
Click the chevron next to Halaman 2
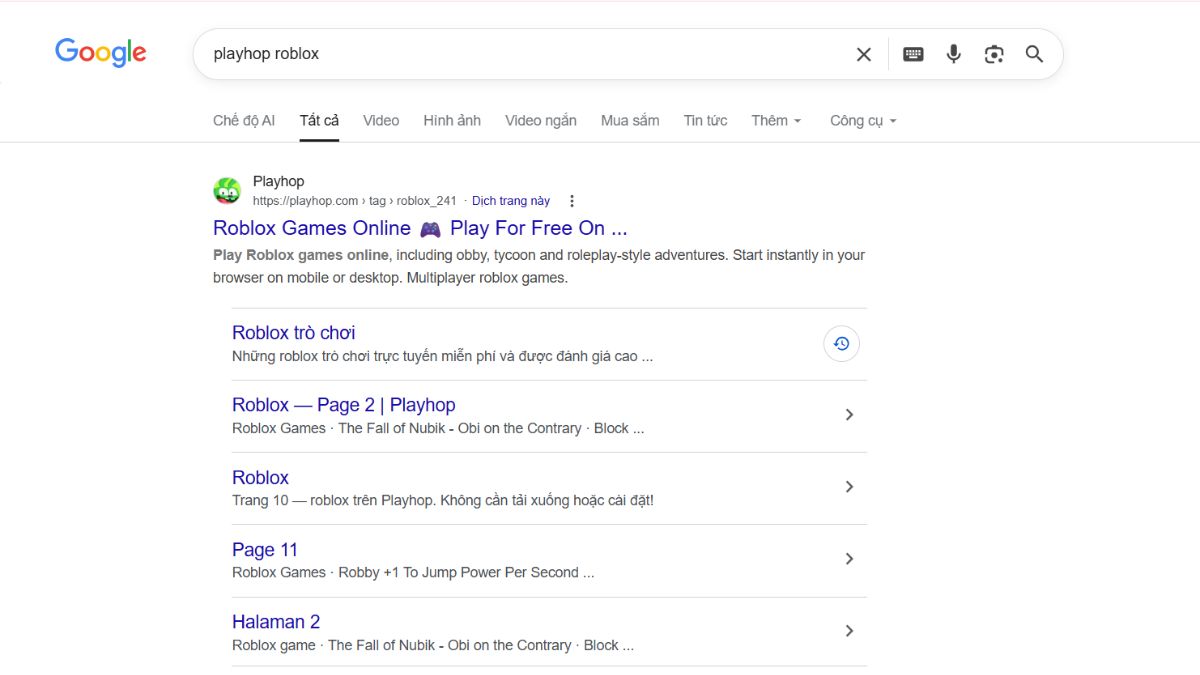[x=849, y=631]
